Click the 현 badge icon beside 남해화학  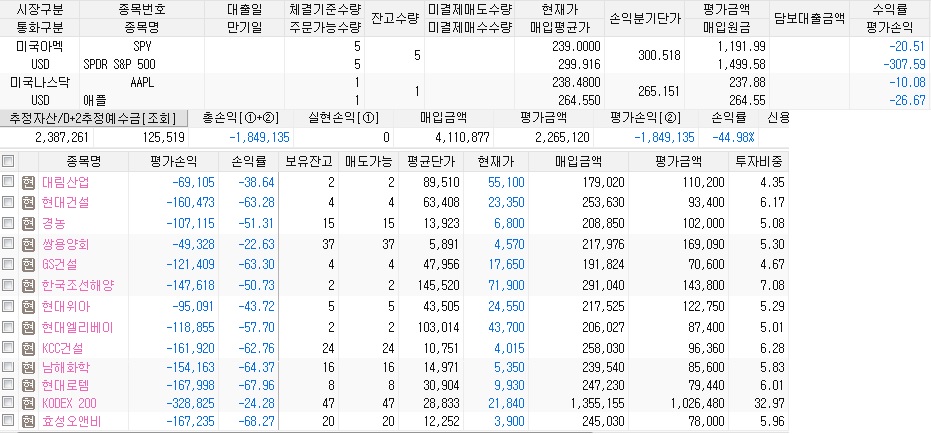pos(28,368)
